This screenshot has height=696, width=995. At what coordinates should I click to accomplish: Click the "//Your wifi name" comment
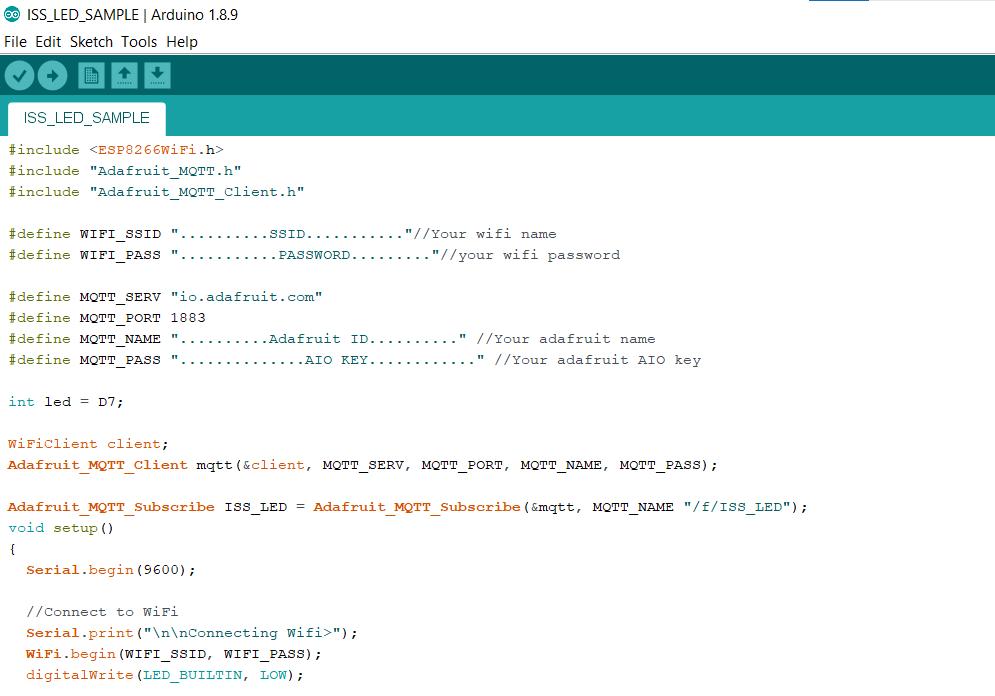tap(485, 233)
